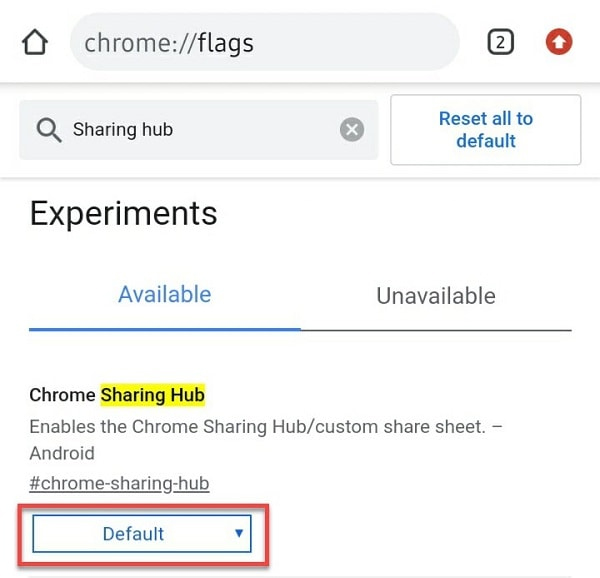Screen dimensions: 600x578
Task: Click the Experiments heading
Action: 123,213
